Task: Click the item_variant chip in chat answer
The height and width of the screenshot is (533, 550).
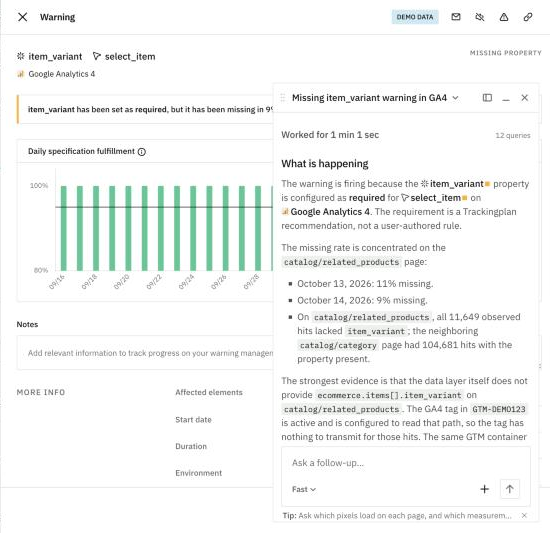Action: coord(455,184)
